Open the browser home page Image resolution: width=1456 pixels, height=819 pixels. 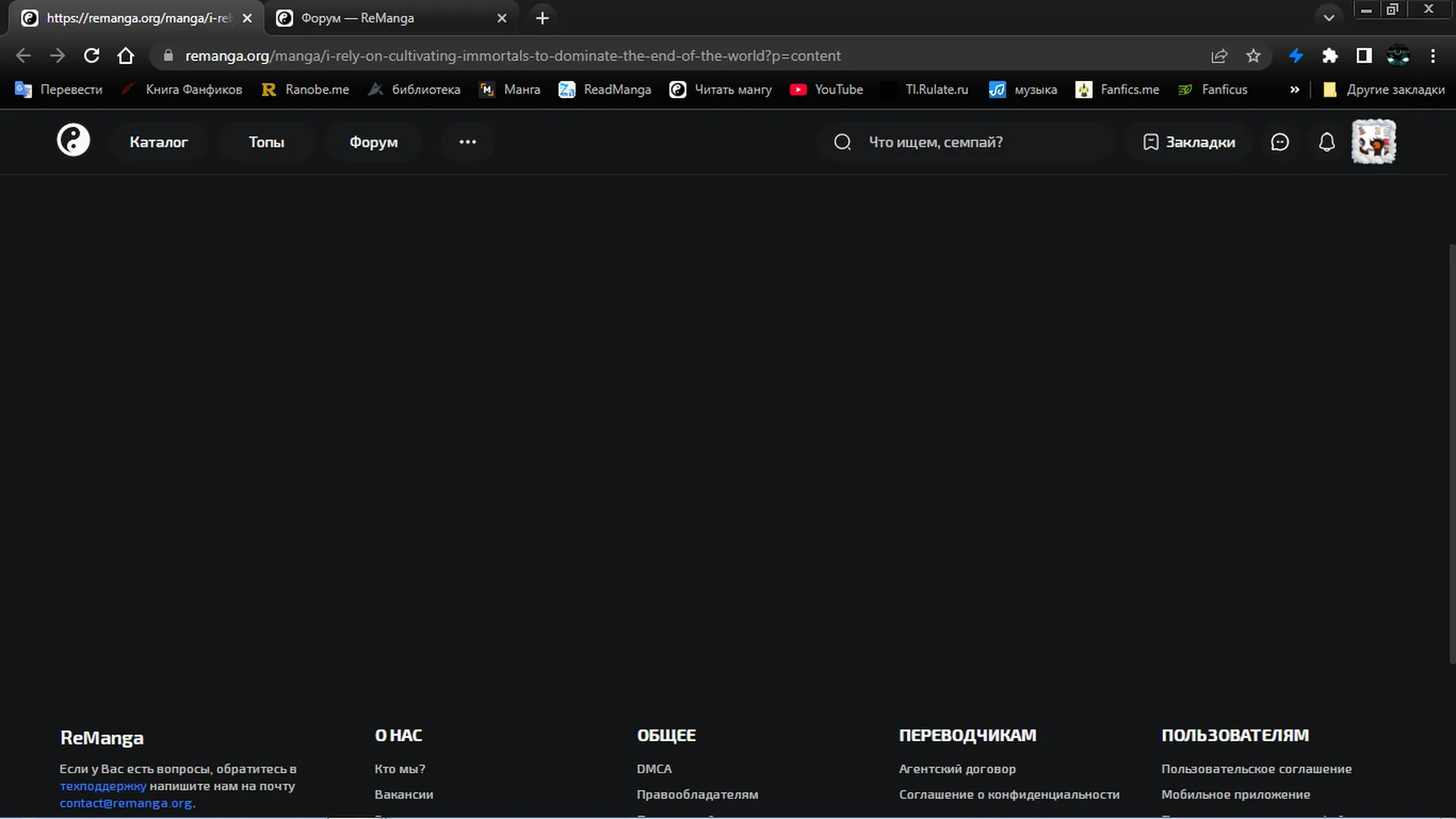point(125,56)
